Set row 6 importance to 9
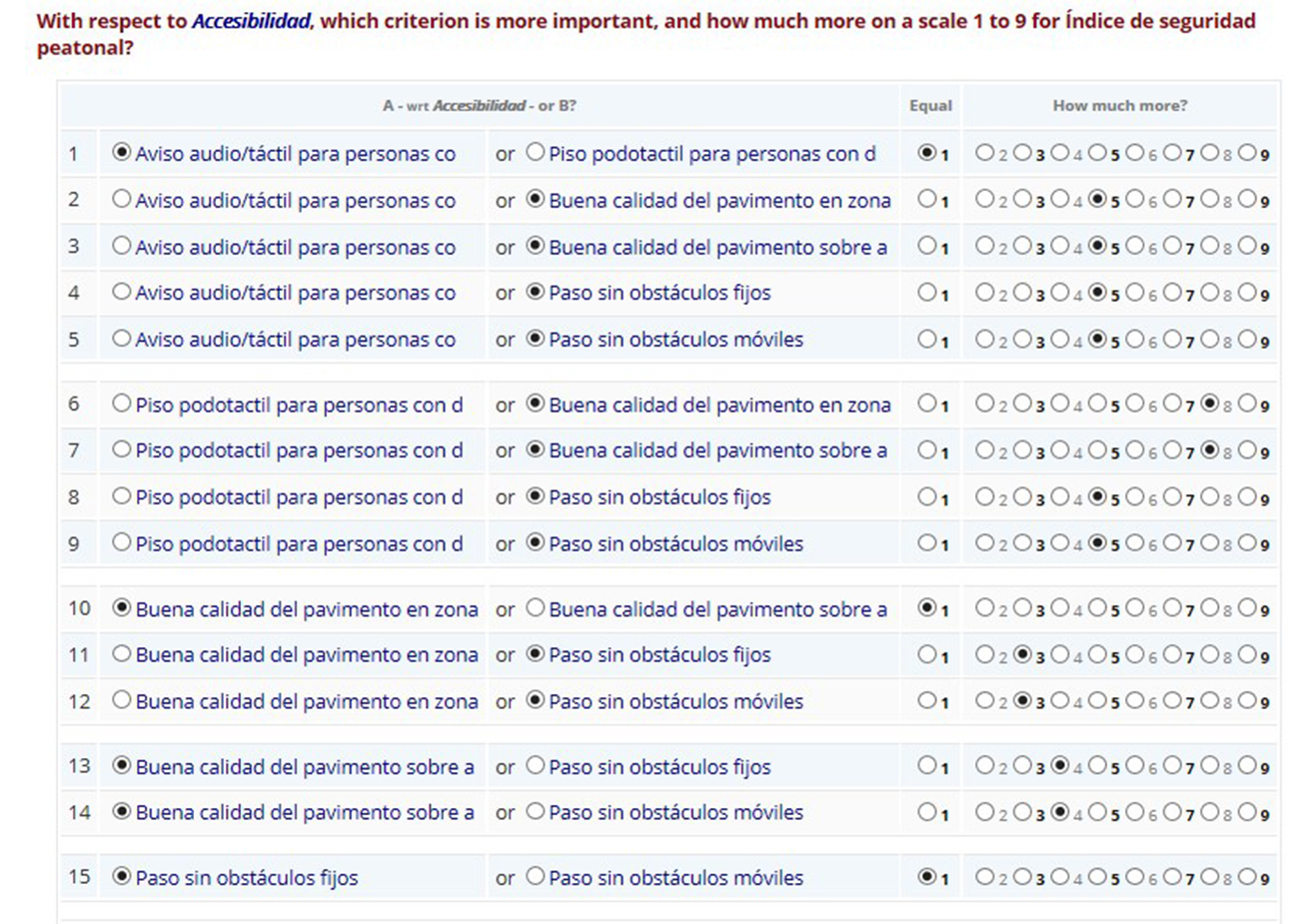This screenshot has width=1316, height=924. tap(1247, 404)
